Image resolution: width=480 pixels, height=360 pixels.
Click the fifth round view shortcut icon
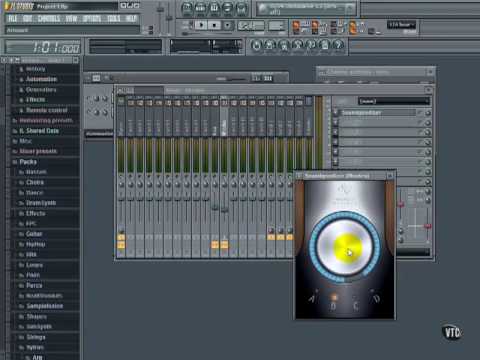(241, 8)
